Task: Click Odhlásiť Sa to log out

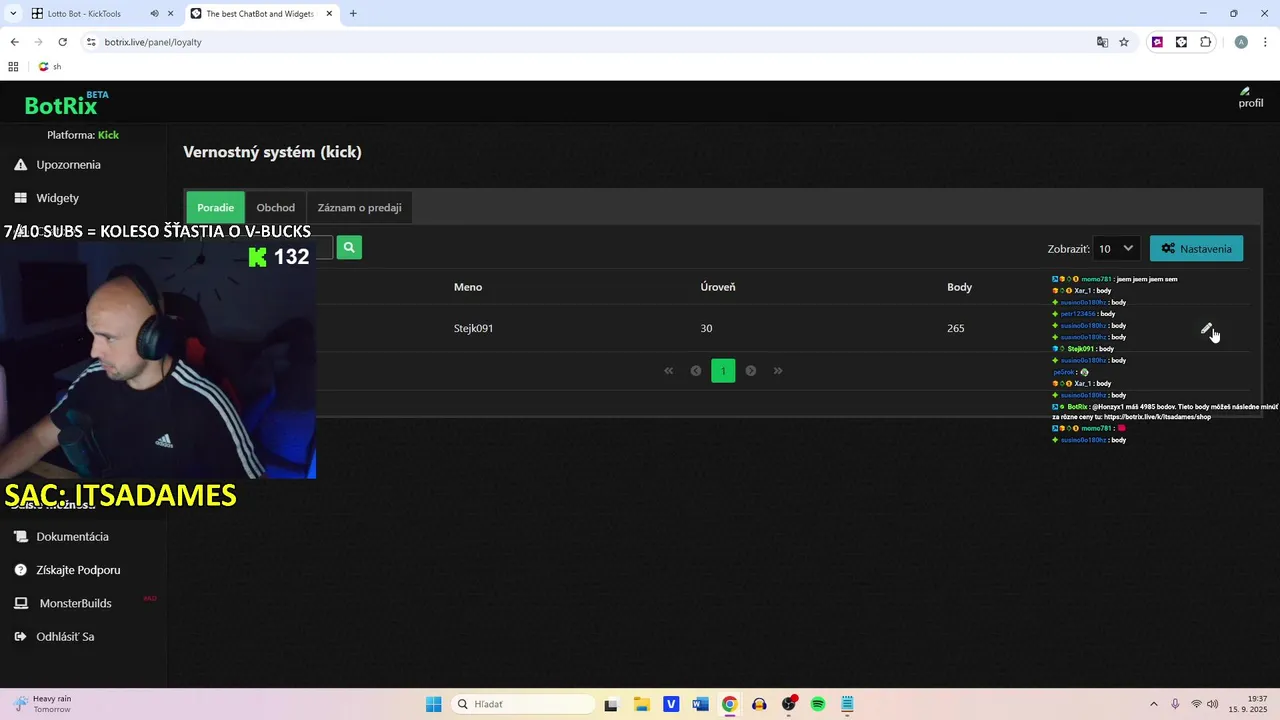Action: (65, 636)
